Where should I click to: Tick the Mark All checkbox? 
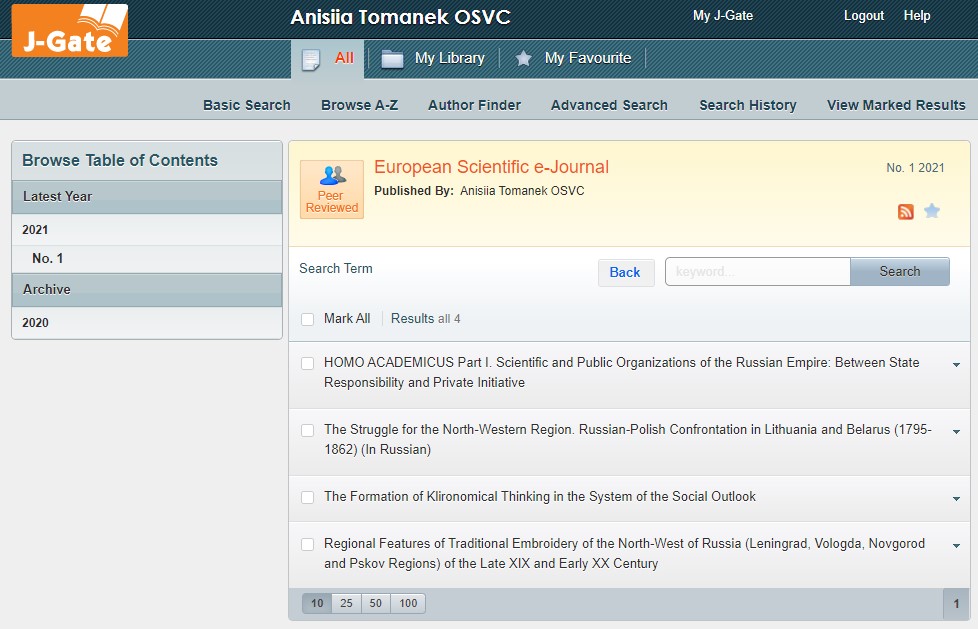(x=308, y=319)
